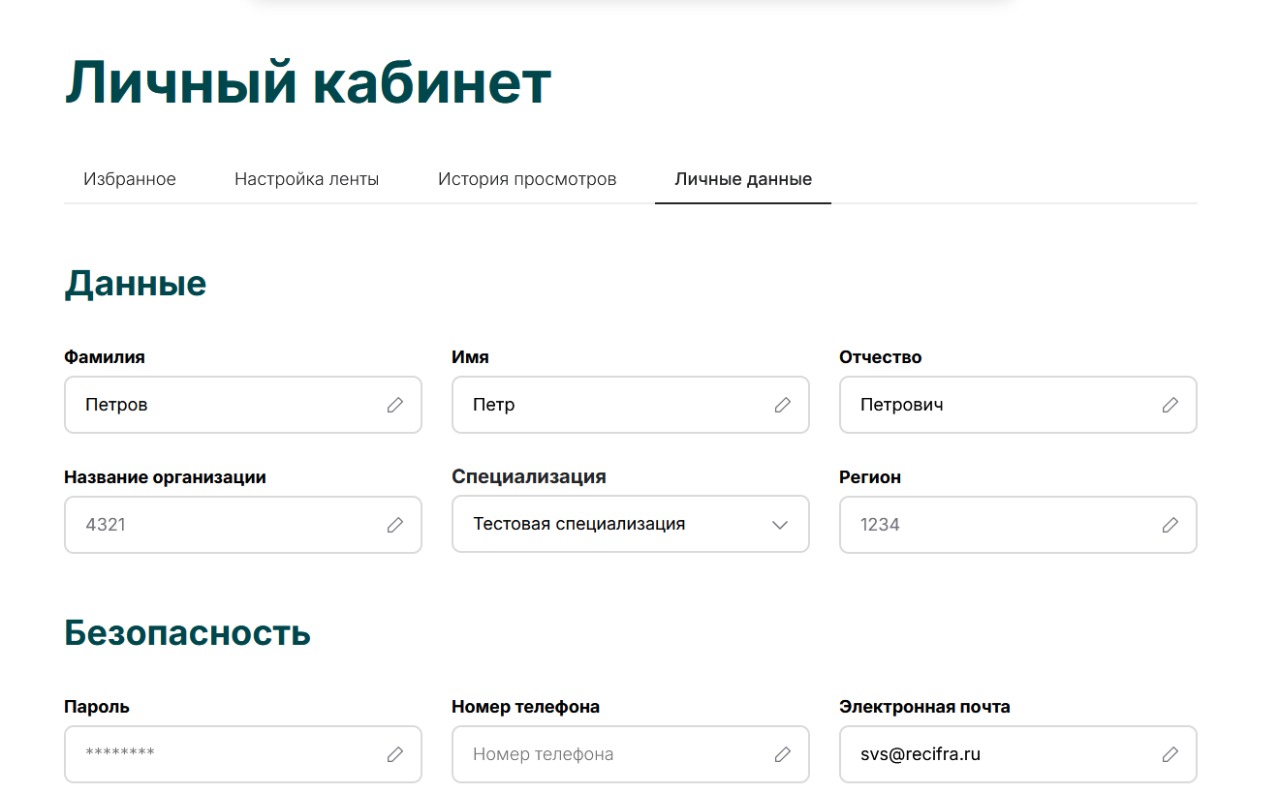Switch to the Личные данные tab
The height and width of the screenshot is (793, 1280).
(743, 178)
